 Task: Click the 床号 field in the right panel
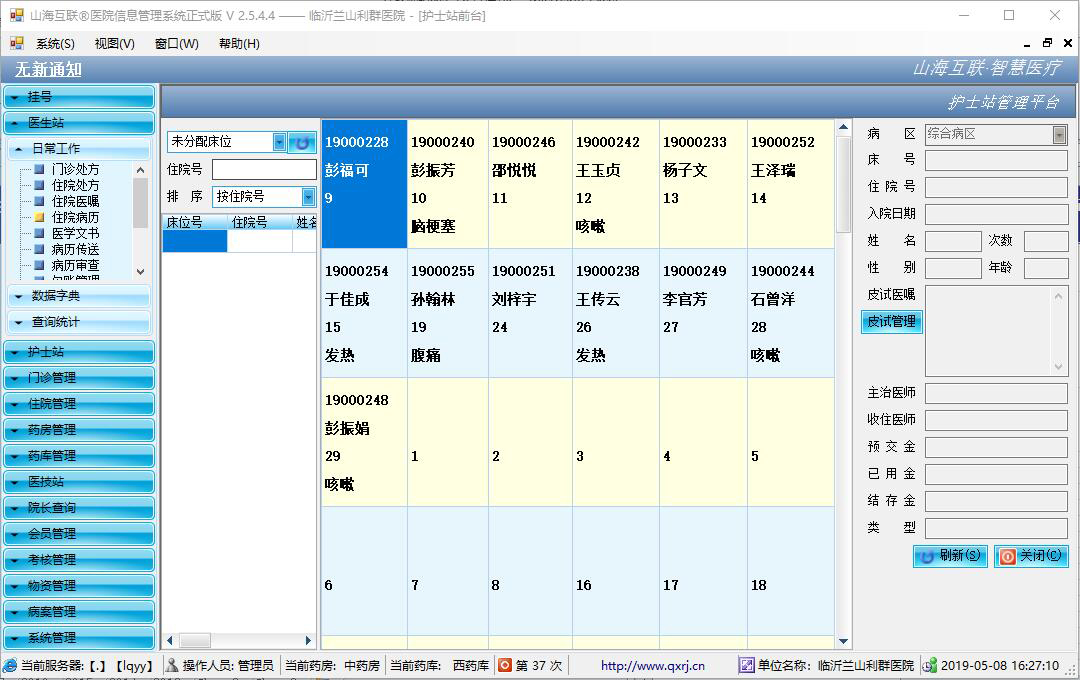[x=996, y=161]
